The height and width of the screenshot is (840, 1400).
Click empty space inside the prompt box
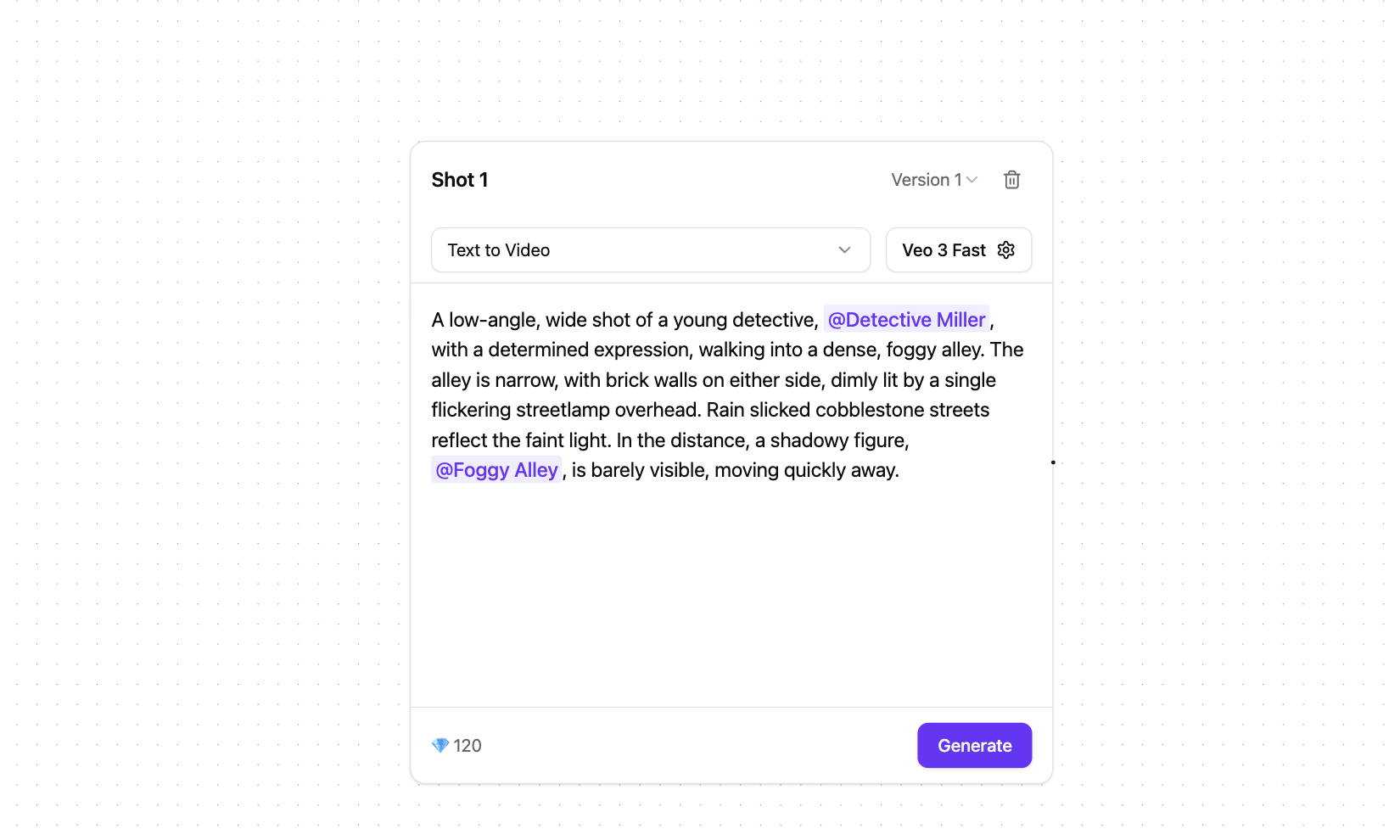730,594
